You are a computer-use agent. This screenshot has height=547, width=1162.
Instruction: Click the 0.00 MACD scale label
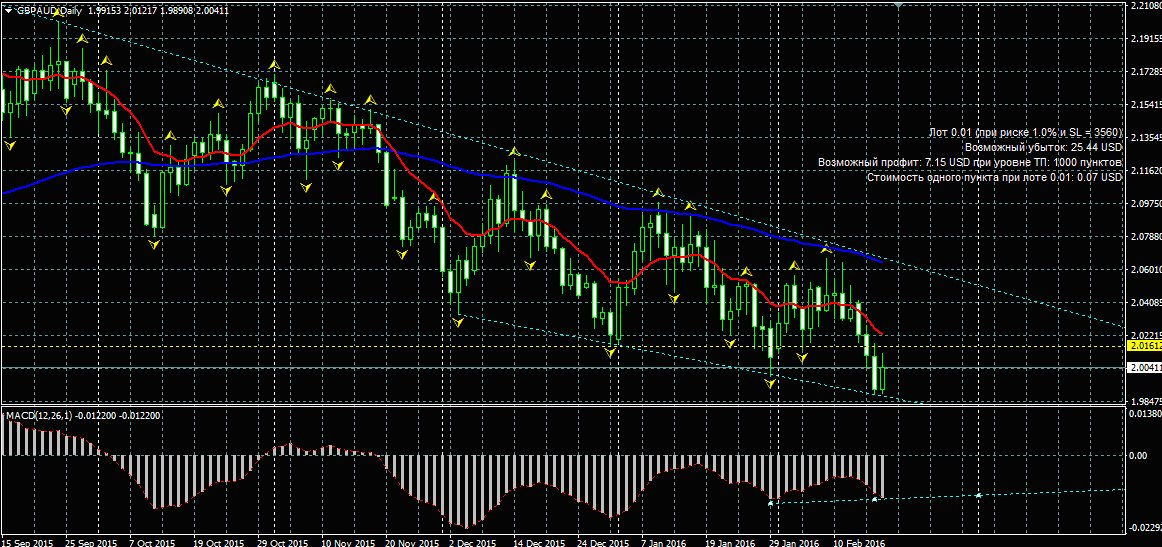pyautogui.click(x=1138, y=456)
